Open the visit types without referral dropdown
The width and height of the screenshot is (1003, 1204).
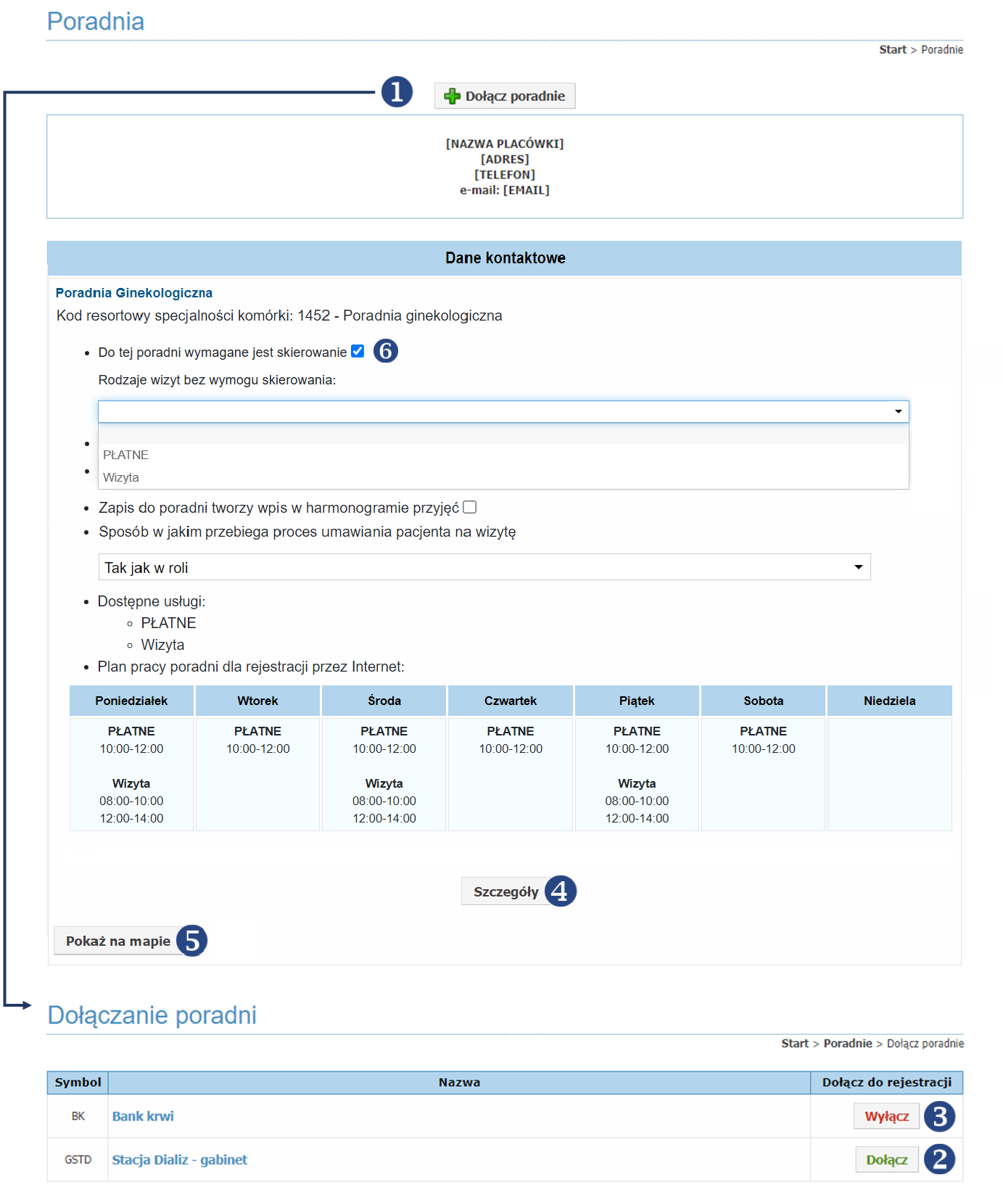(x=503, y=411)
